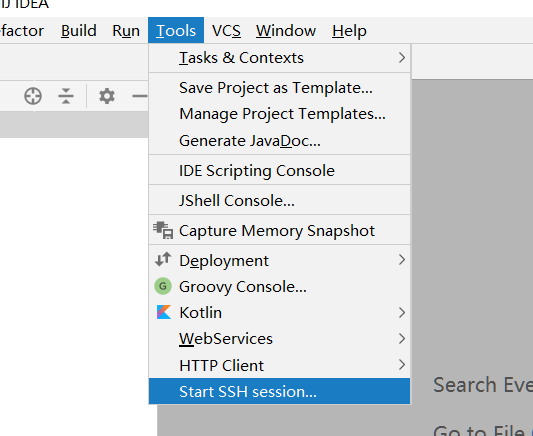Click the collapse all icon
Image resolution: width=533 pixels, height=436 pixels.
click(x=66, y=96)
